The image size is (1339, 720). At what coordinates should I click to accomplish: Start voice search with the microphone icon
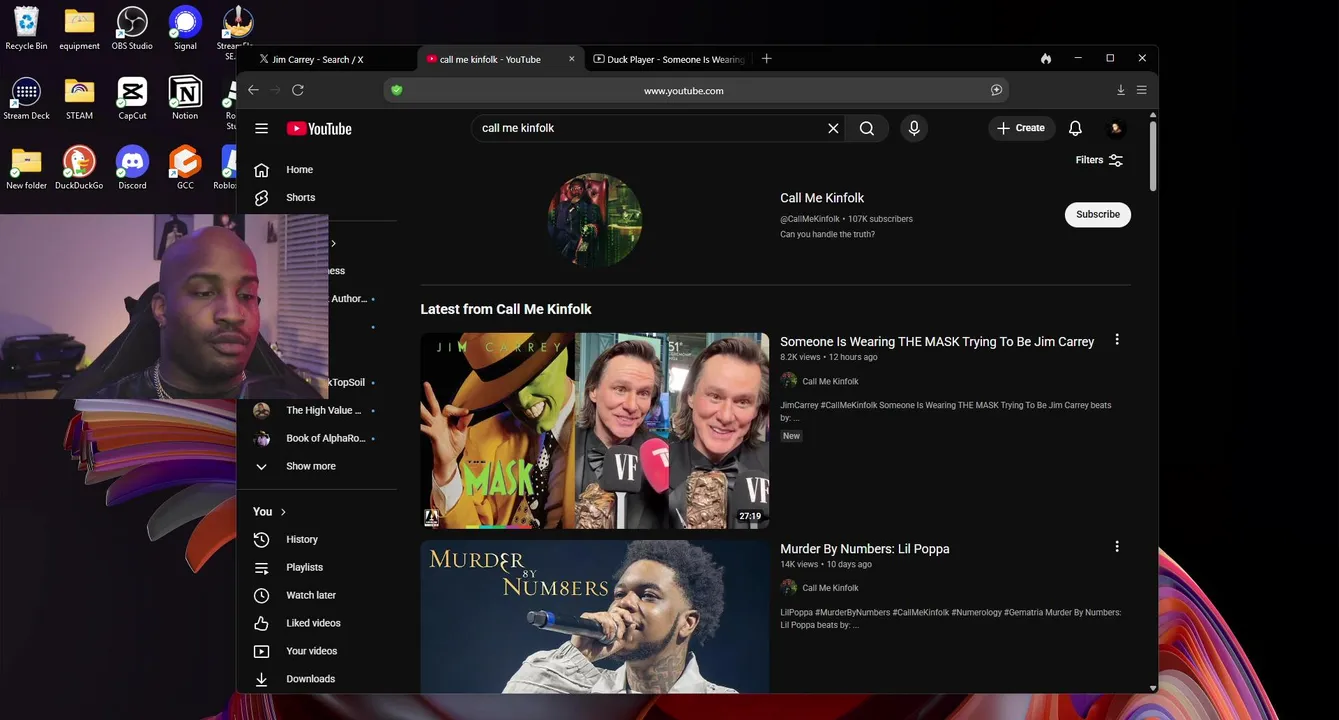click(913, 128)
